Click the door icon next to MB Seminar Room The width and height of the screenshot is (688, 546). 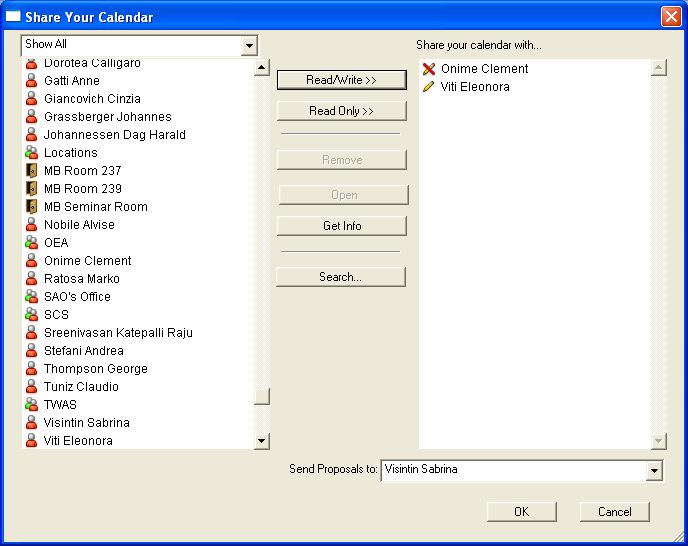tap(31, 207)
